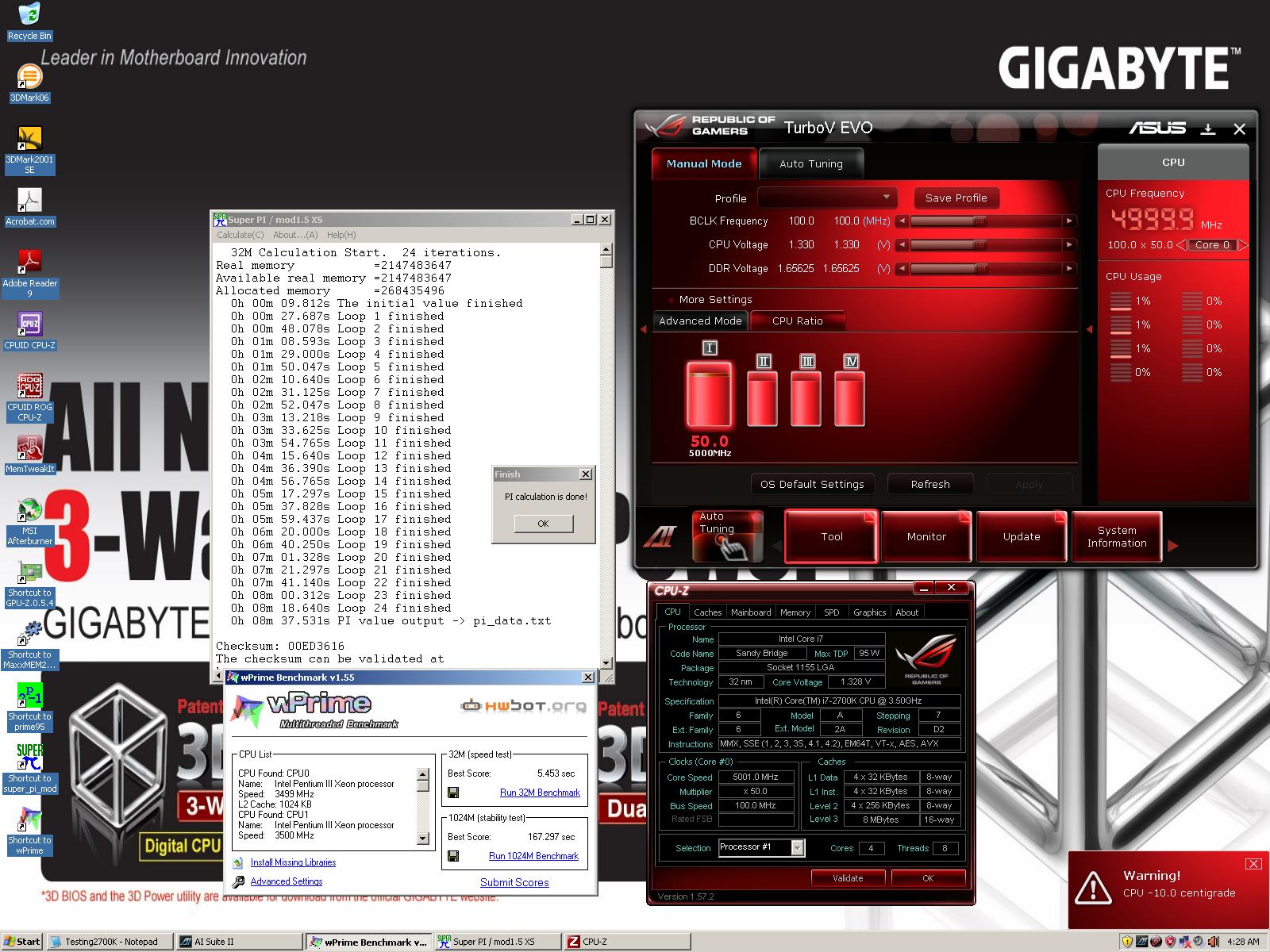Adjust the CPU Voltage slider
This screenshot has height=952, width=1270.
coord(979,245)
